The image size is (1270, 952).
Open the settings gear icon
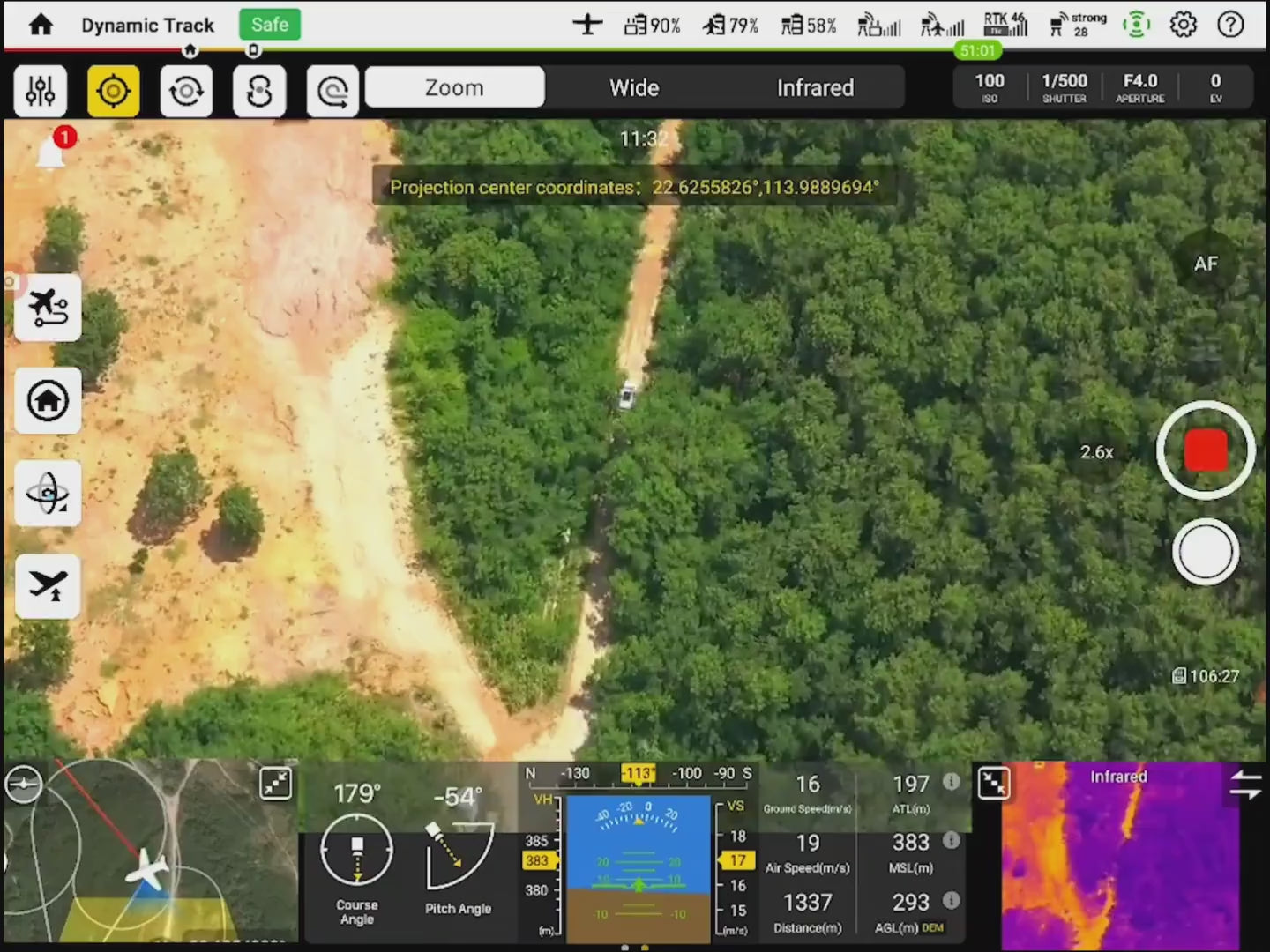(x=1183, y=25)
